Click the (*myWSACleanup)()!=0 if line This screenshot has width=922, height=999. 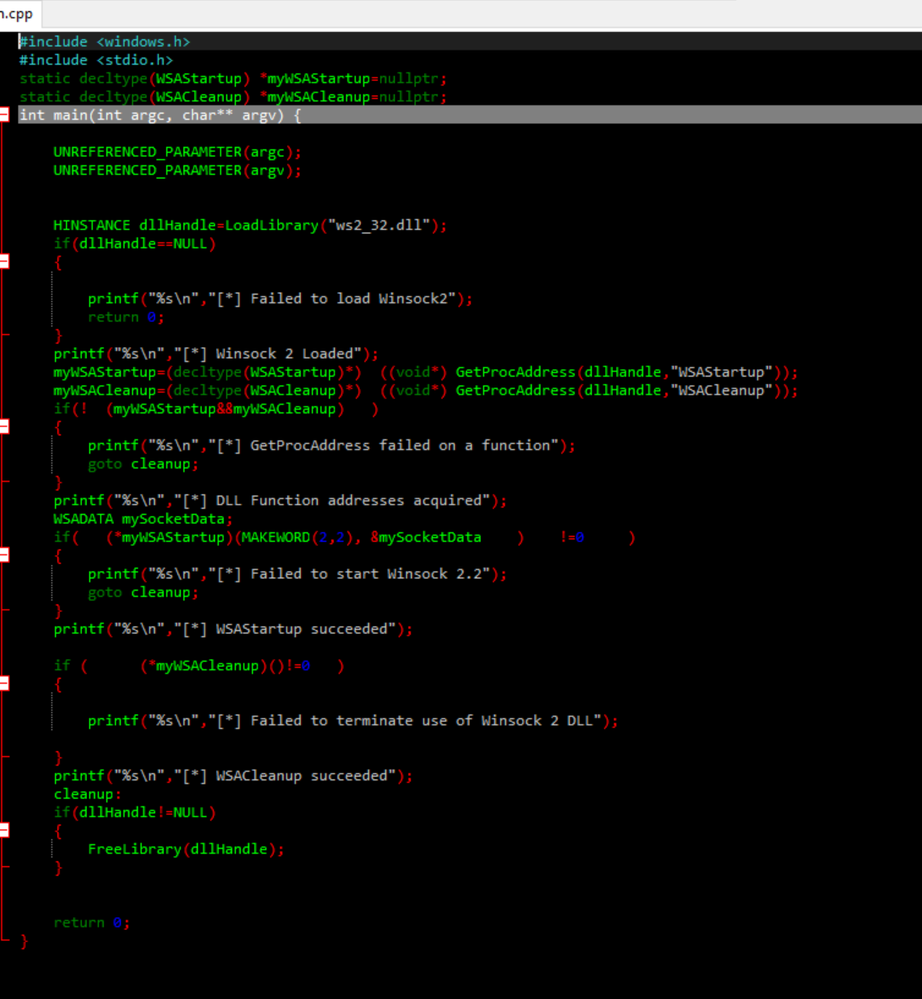(x=199, y=666)
